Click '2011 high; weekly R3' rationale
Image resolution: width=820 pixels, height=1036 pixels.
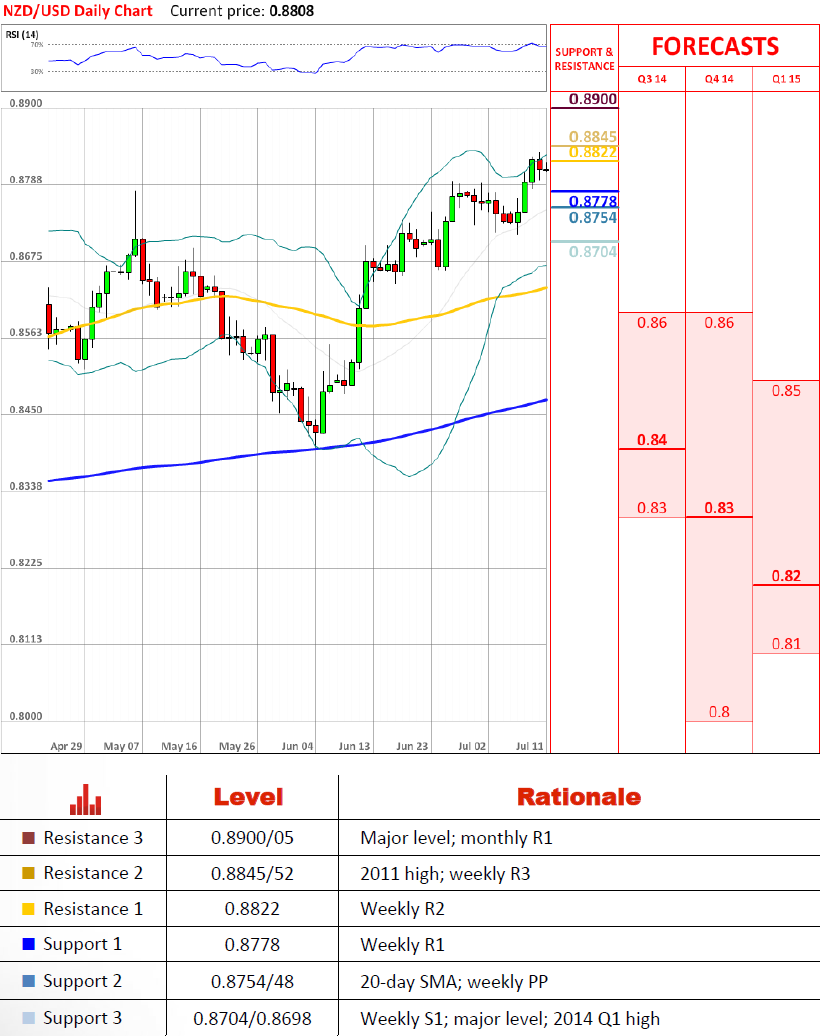(445, 874)
